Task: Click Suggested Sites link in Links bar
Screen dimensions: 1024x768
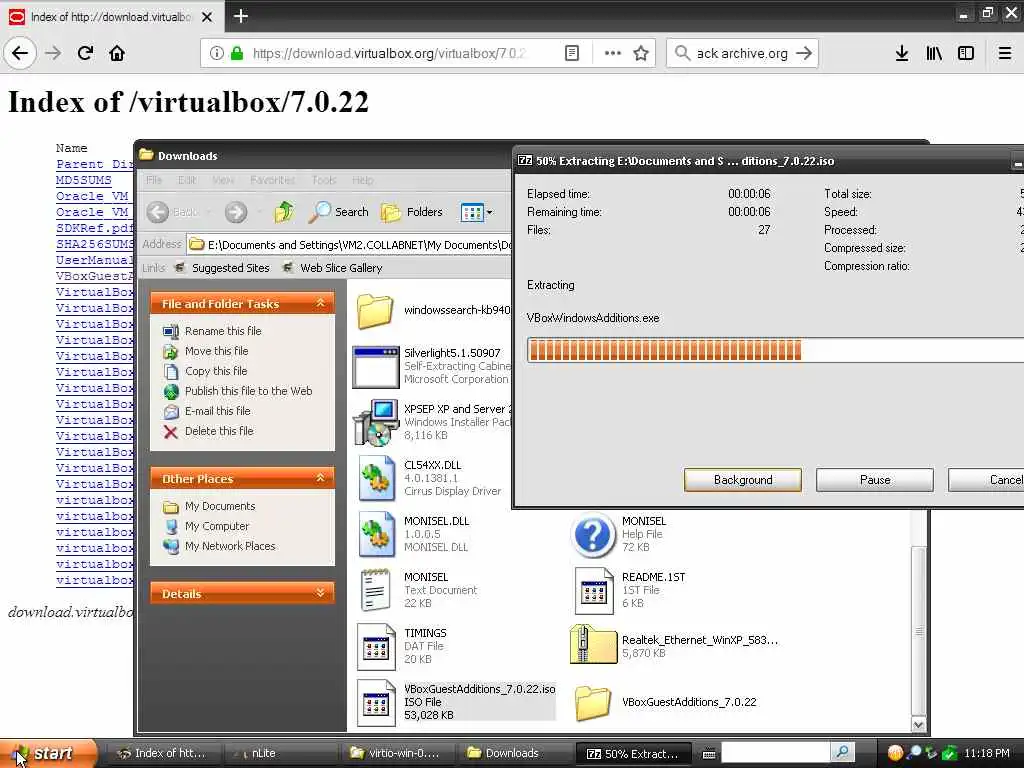Action: pyautogui.click(x=223, y=268)
